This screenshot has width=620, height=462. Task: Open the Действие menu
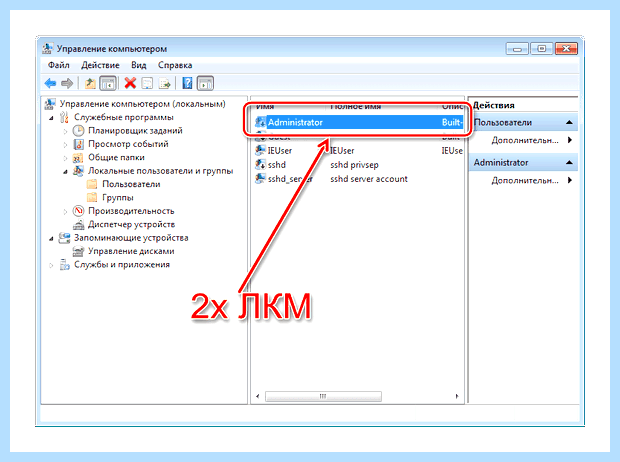coord(100,65)
